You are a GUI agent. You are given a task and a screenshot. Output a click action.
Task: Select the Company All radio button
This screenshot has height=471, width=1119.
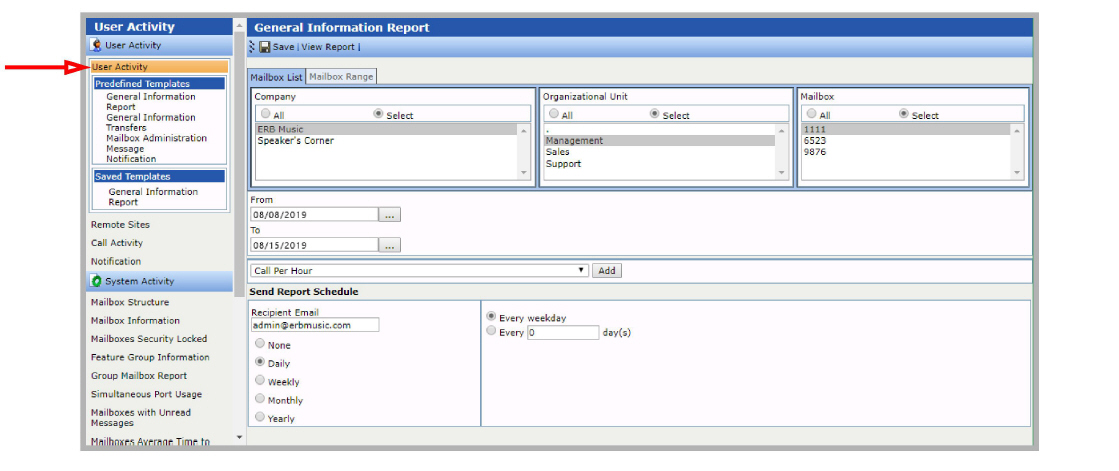pos(265,113)
